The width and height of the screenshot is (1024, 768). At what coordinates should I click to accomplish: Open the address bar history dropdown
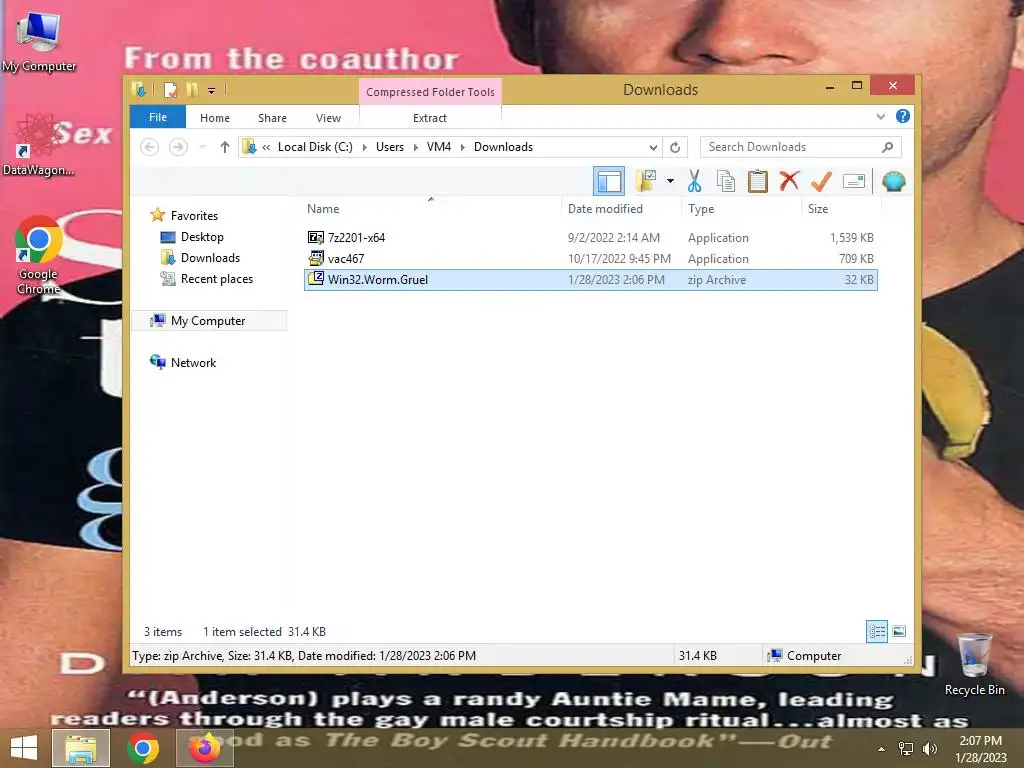(x=652, y=148)
